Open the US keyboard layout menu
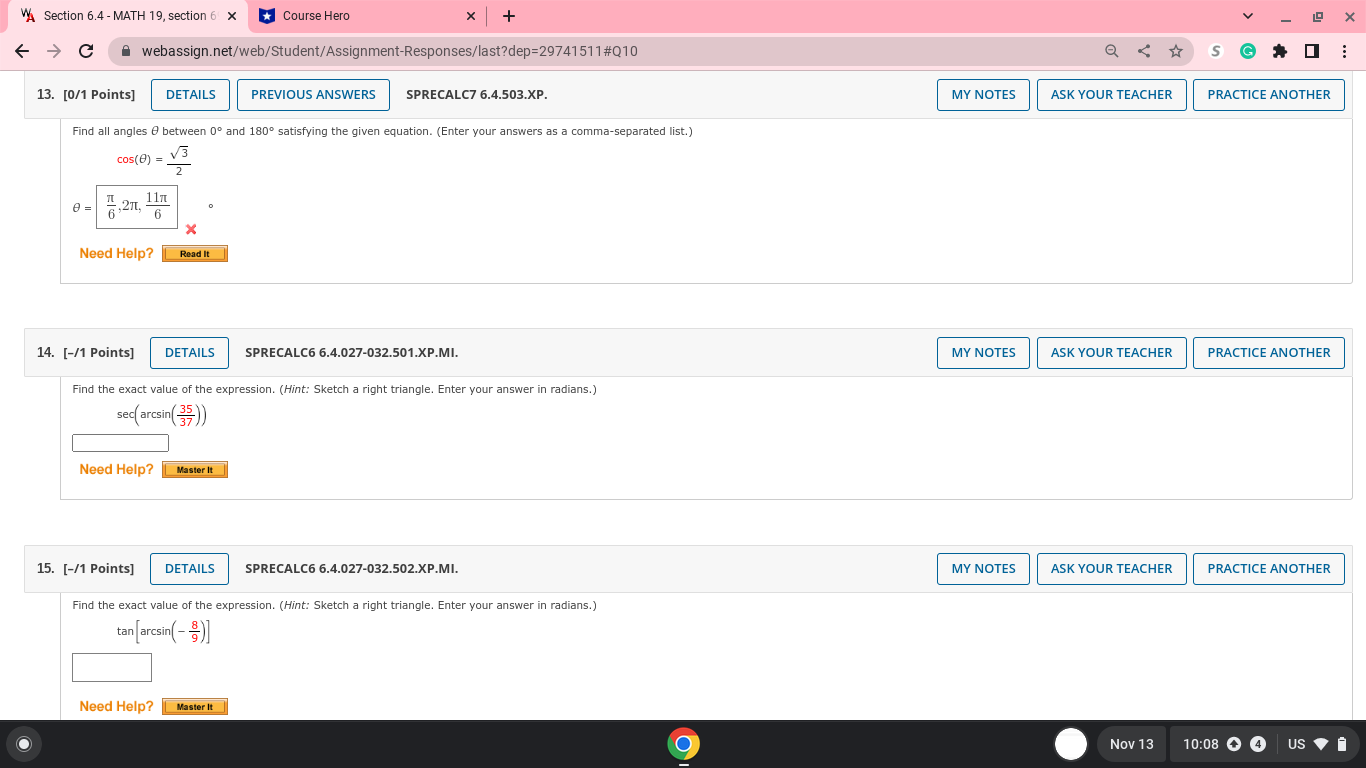This screenshot has width=1366, height=768. point(1295,744)
